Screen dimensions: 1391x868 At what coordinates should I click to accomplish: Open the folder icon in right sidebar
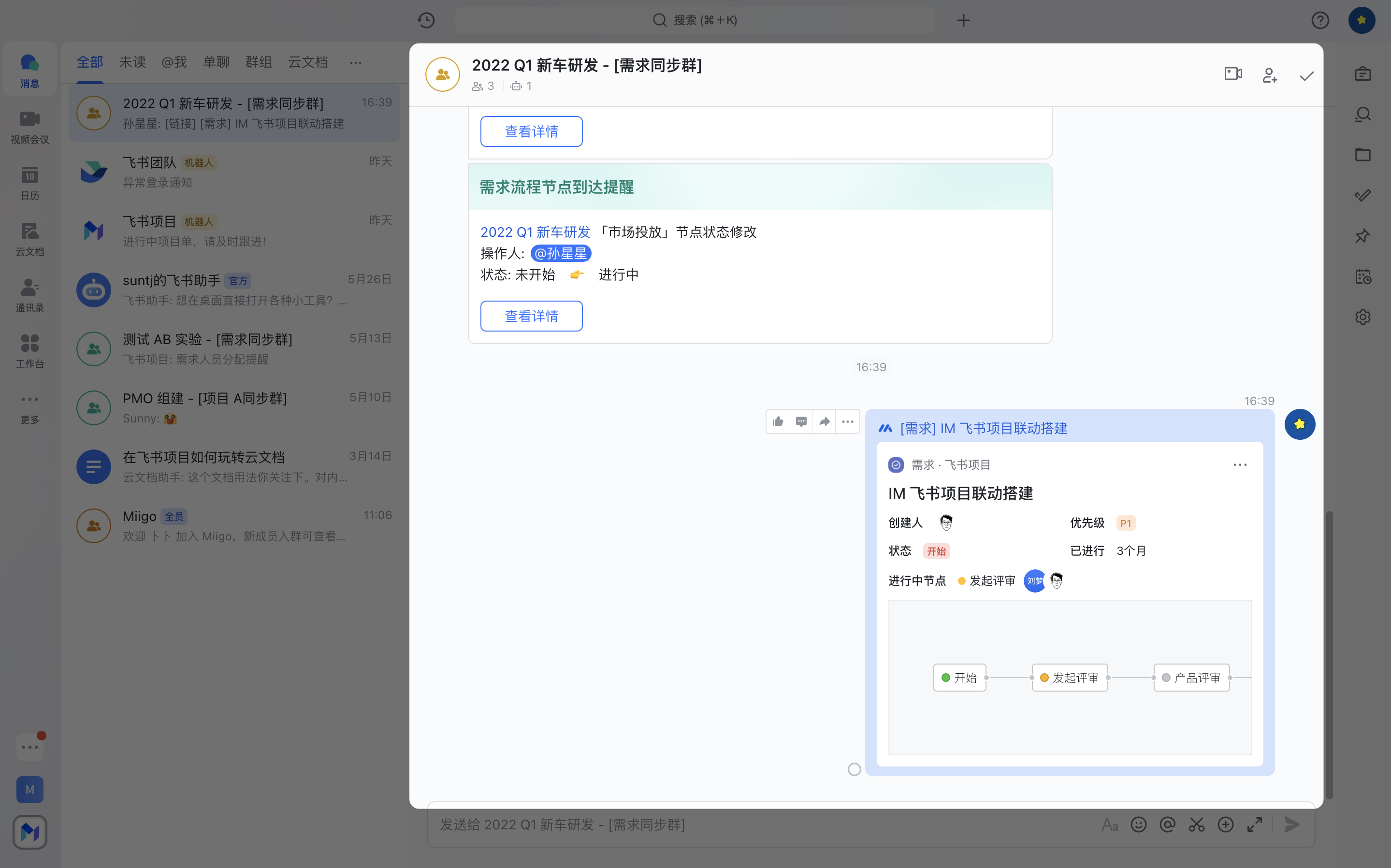click(1362, 155)
